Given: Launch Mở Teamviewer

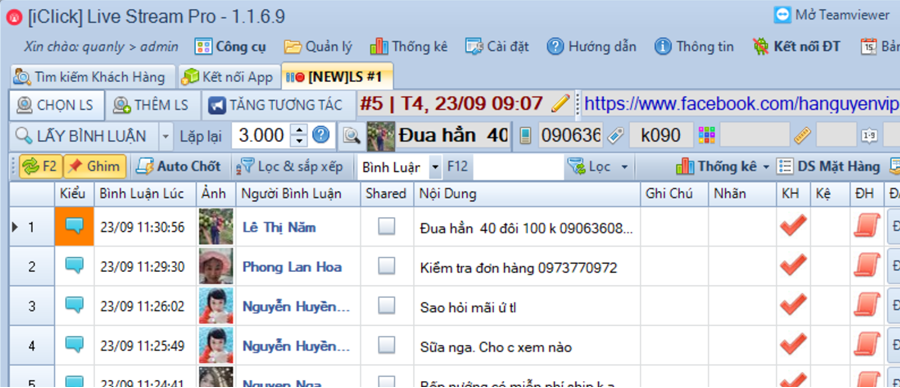Looking at the screenshot, I should pos(831,15).
